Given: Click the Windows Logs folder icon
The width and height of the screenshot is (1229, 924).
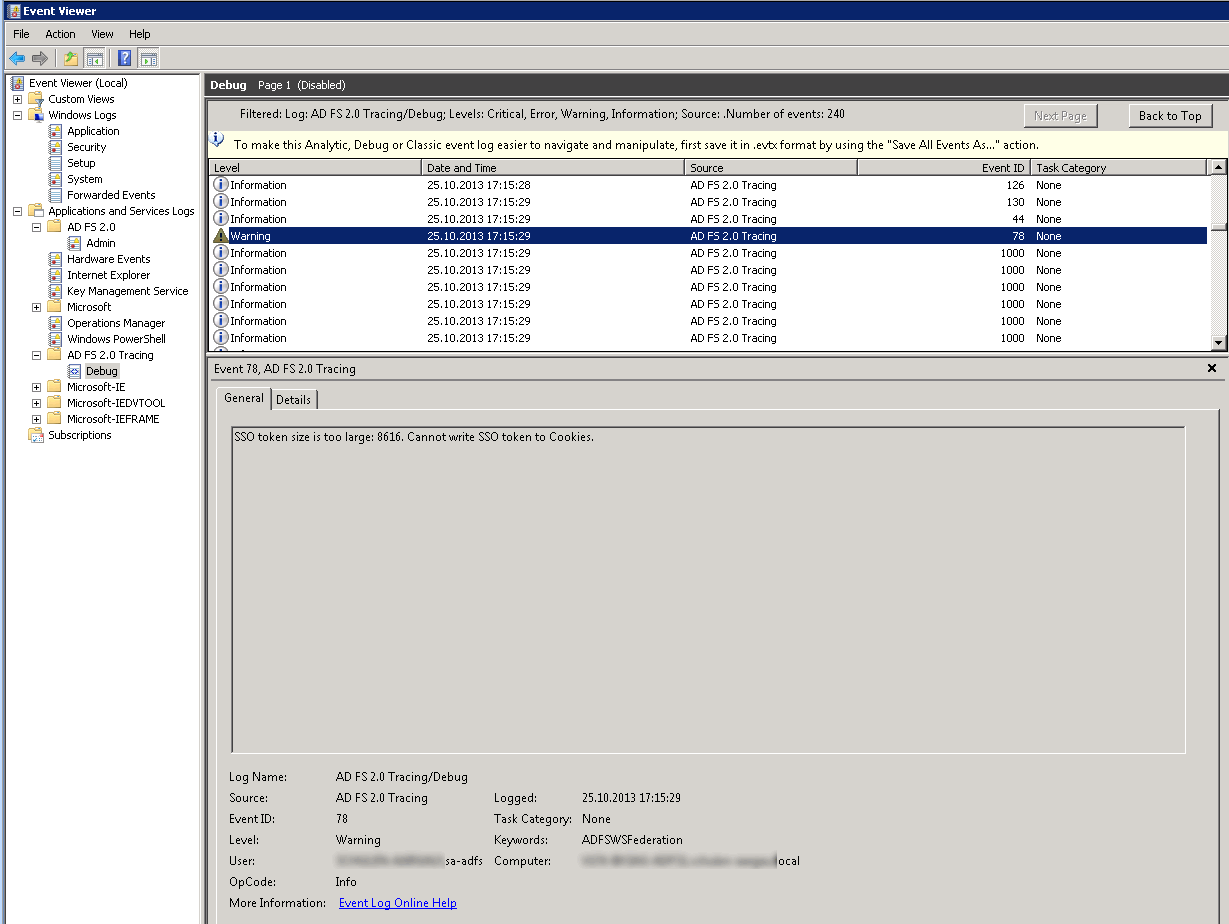Looking at the screenshot, I should [36, 115].
